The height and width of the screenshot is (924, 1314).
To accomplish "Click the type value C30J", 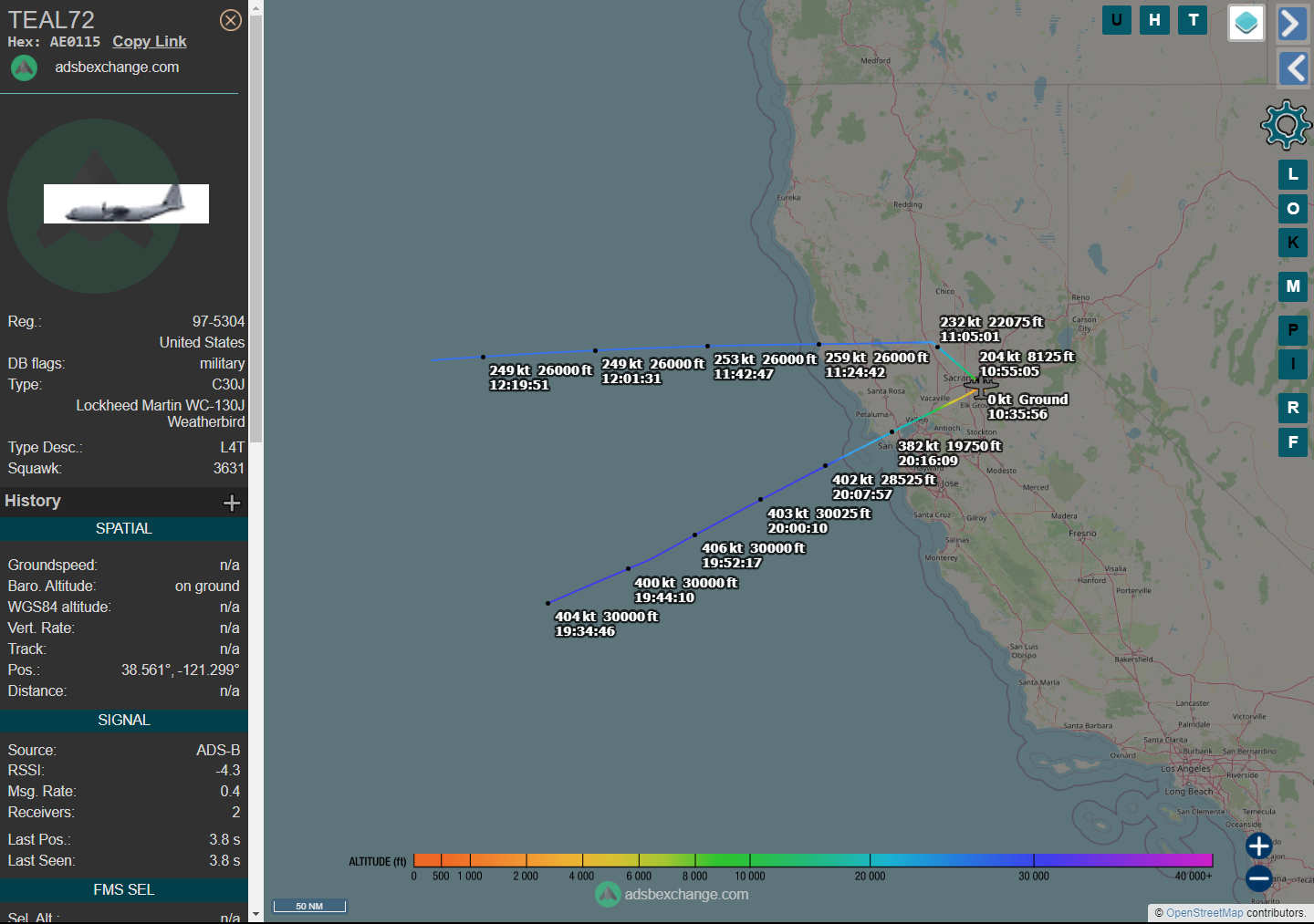I will (228, 385).
